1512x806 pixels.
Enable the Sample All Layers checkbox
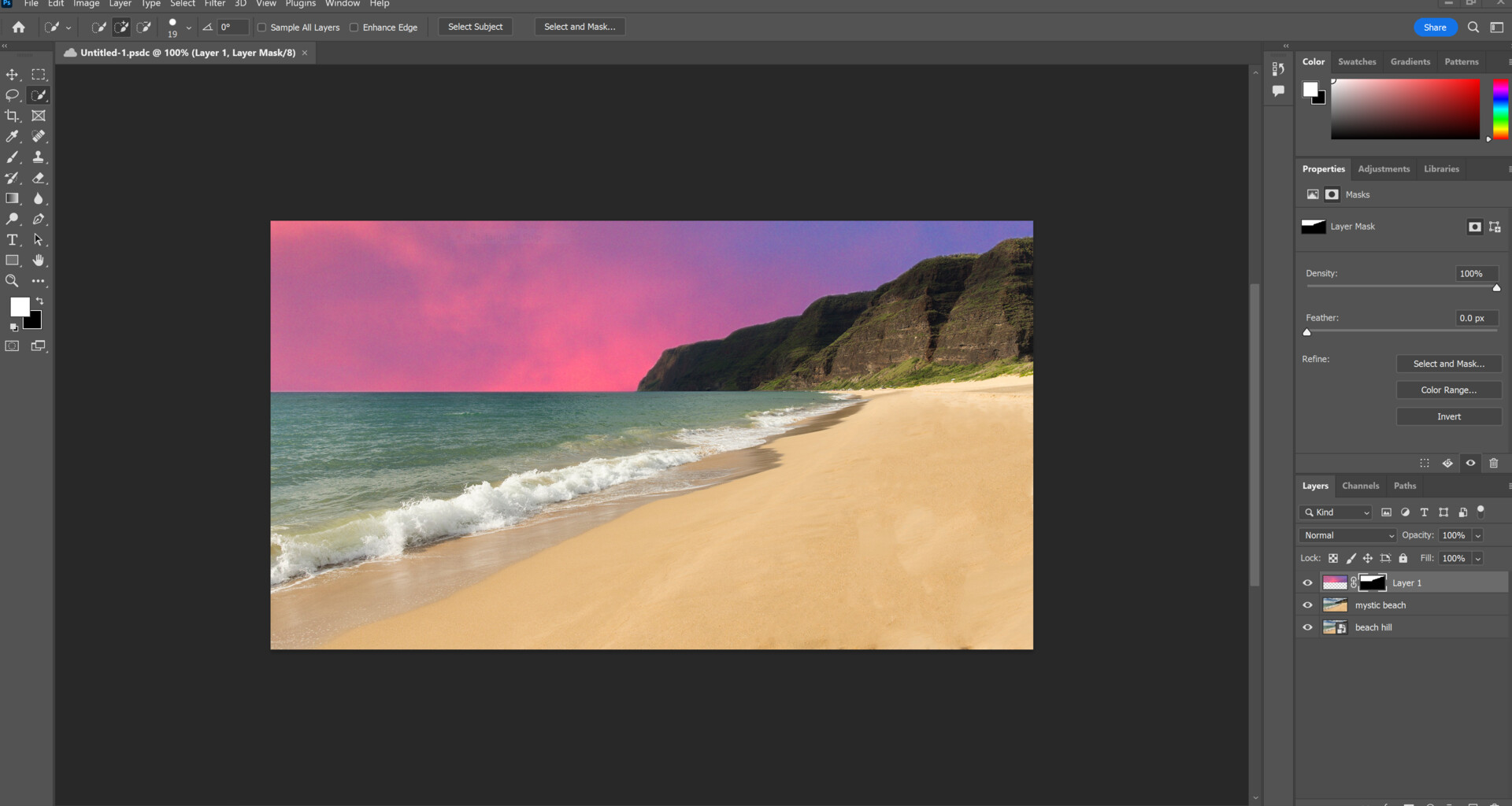coord(261,27)
